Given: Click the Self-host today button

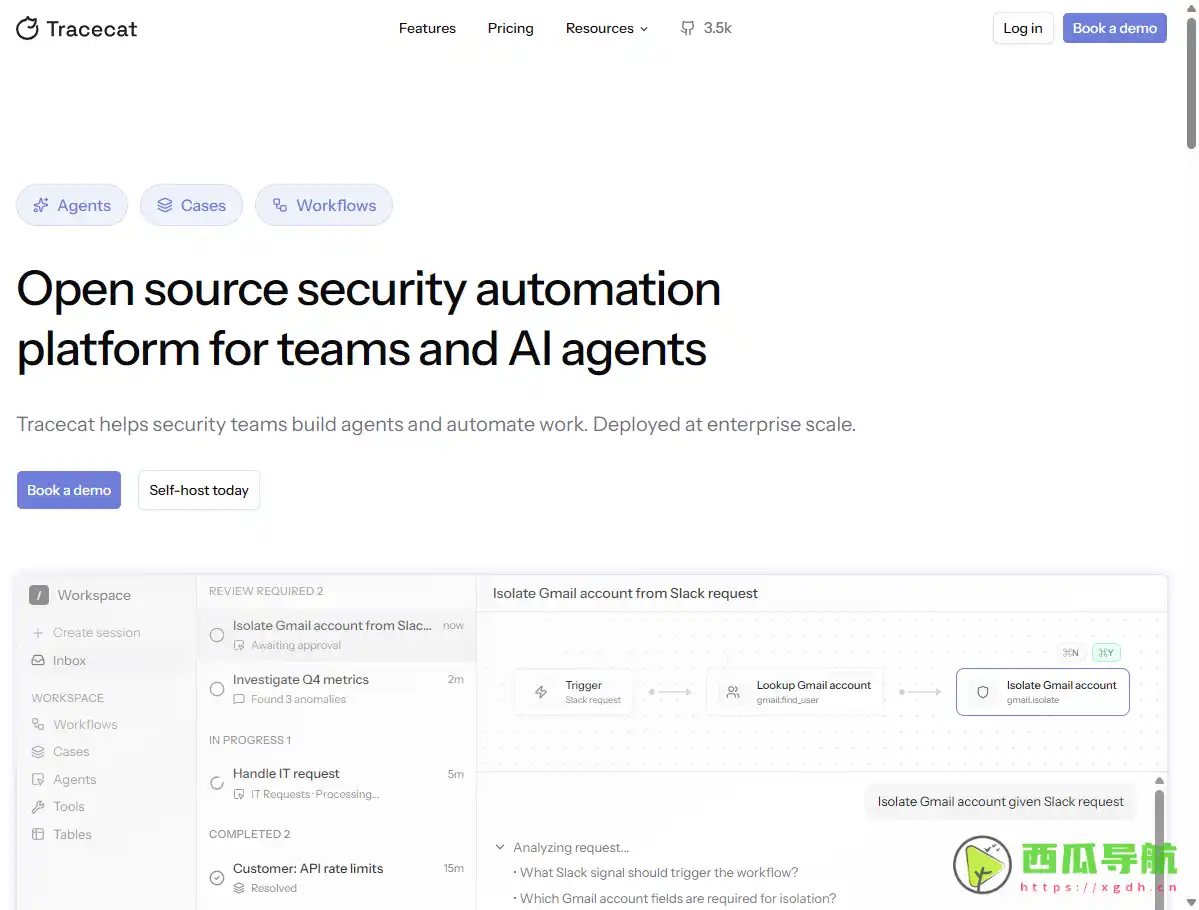Looking at the screenshot, I should pos(199,490).
